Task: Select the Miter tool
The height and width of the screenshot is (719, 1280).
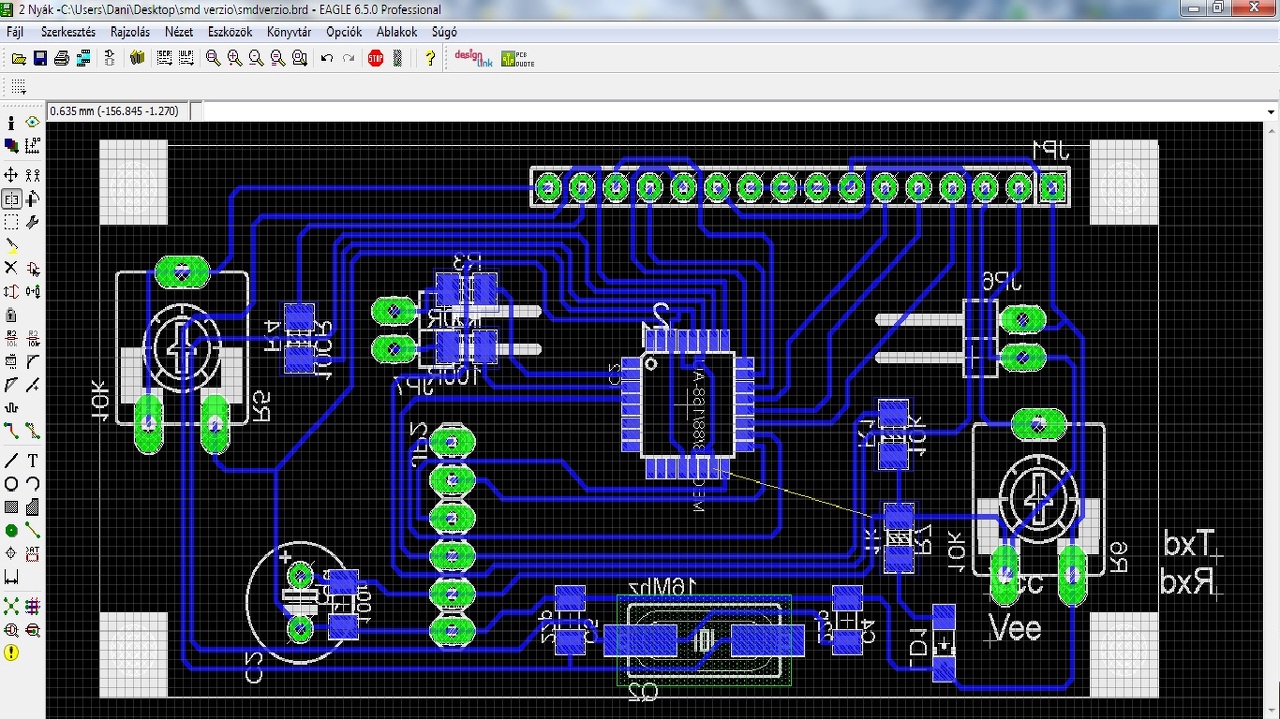Action: [33, 361]
